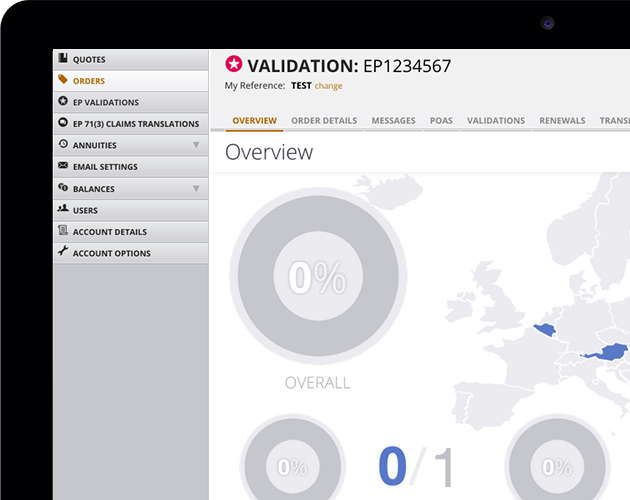Open the Messages tab
This screenshot has width=630, height=500.
393,121
